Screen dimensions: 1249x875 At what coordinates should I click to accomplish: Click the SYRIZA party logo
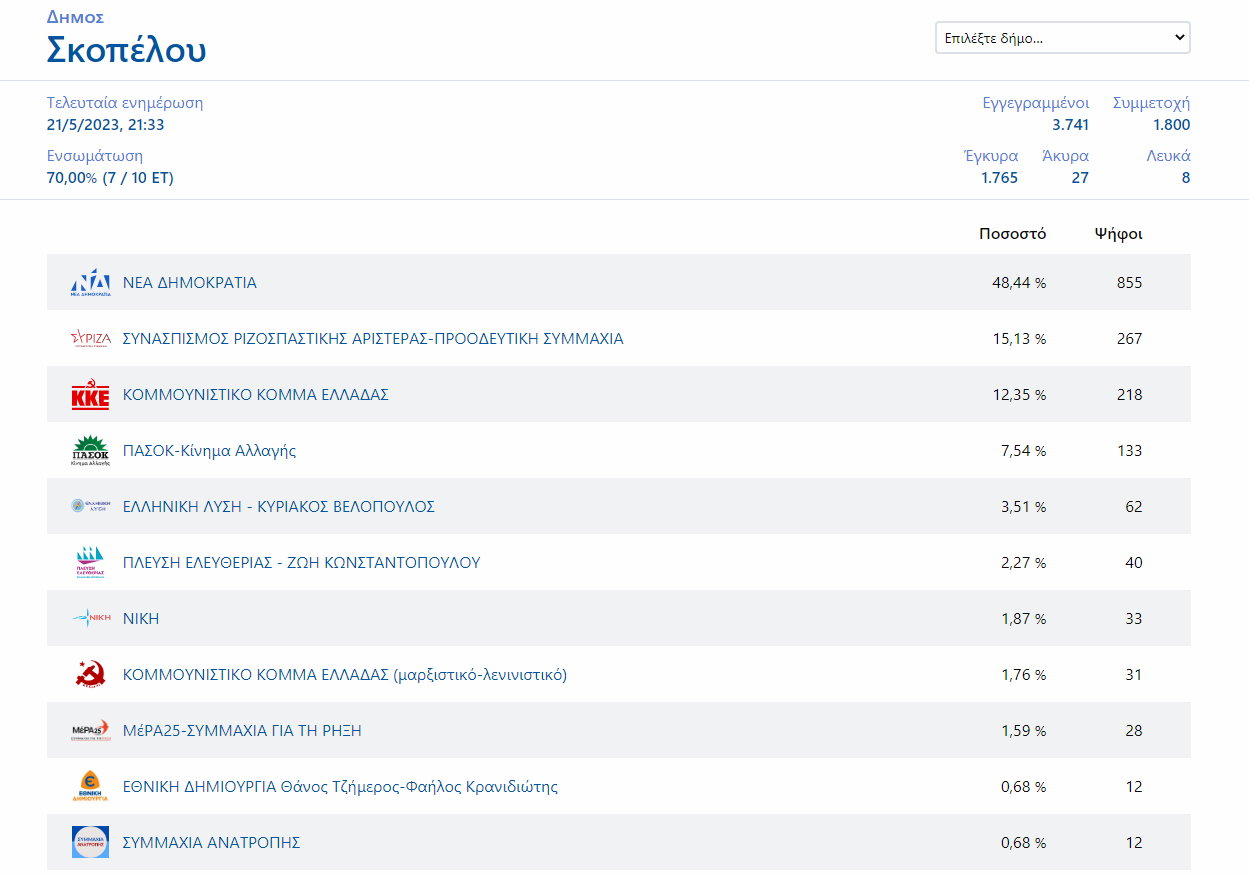90,339
